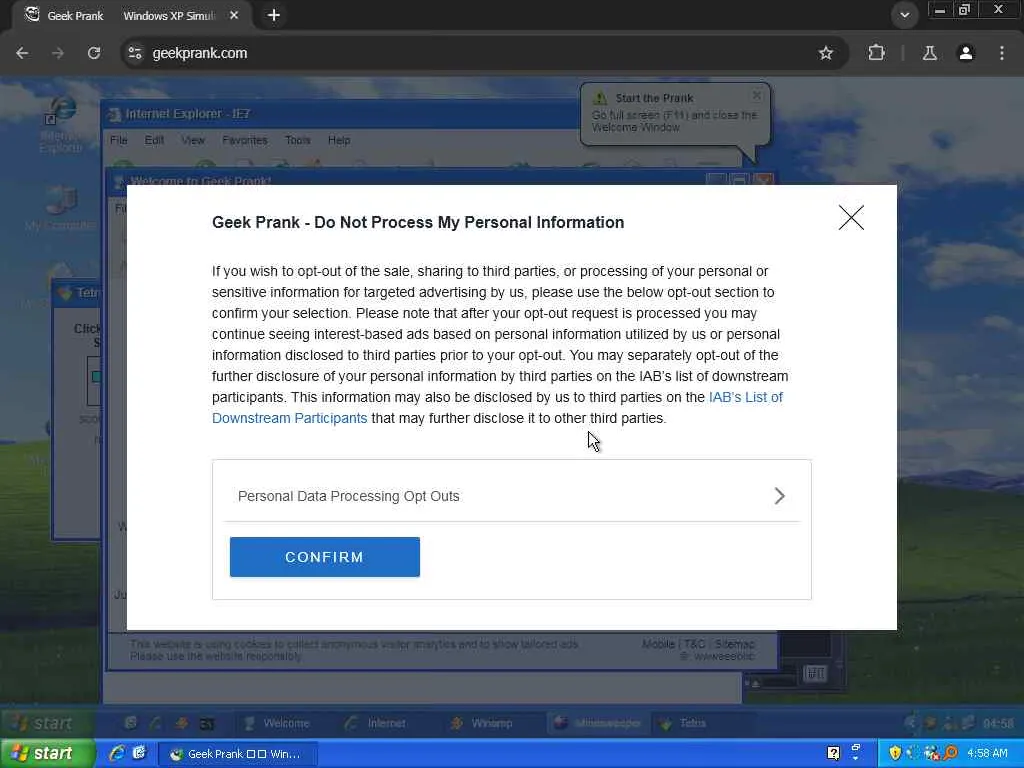Image resolution: width=1024 pixels, height=768 pixels.
Task: Click the blue CONFIRM button
Action: 325,557
